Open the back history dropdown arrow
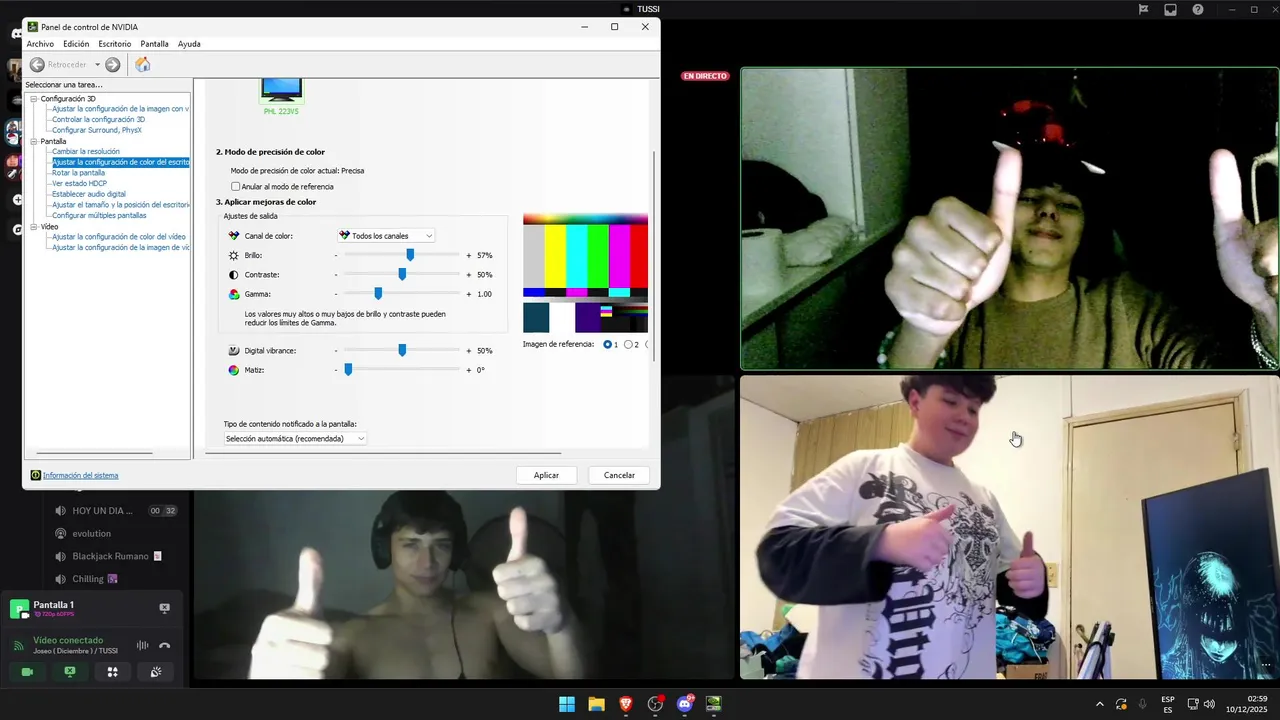This screenshot has width=1280, height=720. click(x=97, y=65)
